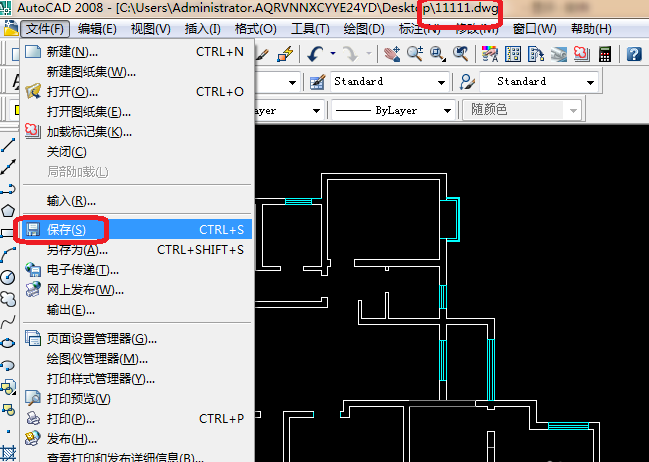Open the Sheet Set Manager icon
The height and width of the screenshot is (462, 649).
point(559,54)
